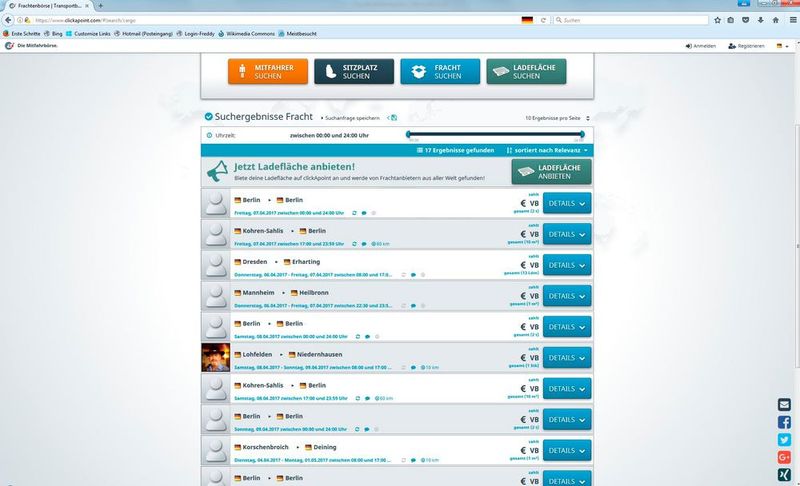This screenshot has height=486, width=800.
Task: Open the Lohfelden user's profile photo
Action: pos(216,357)
